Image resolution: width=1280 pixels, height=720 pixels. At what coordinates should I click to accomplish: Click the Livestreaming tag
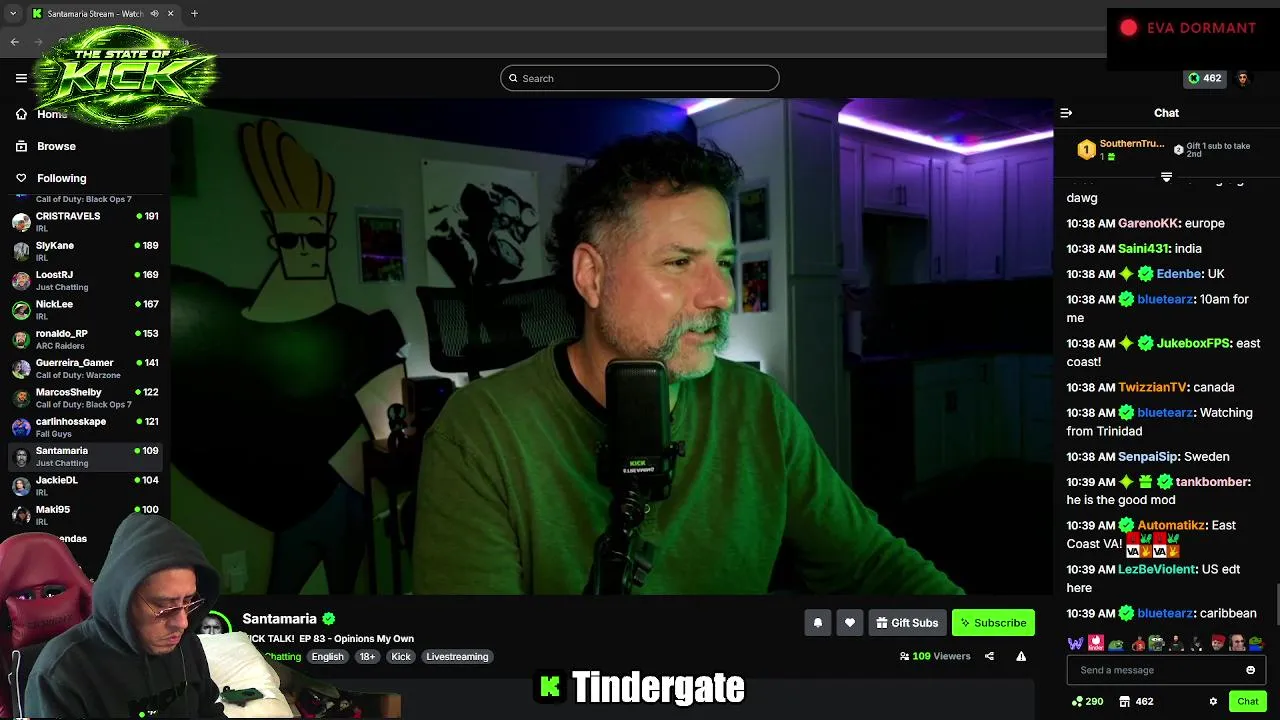point(457,657)
